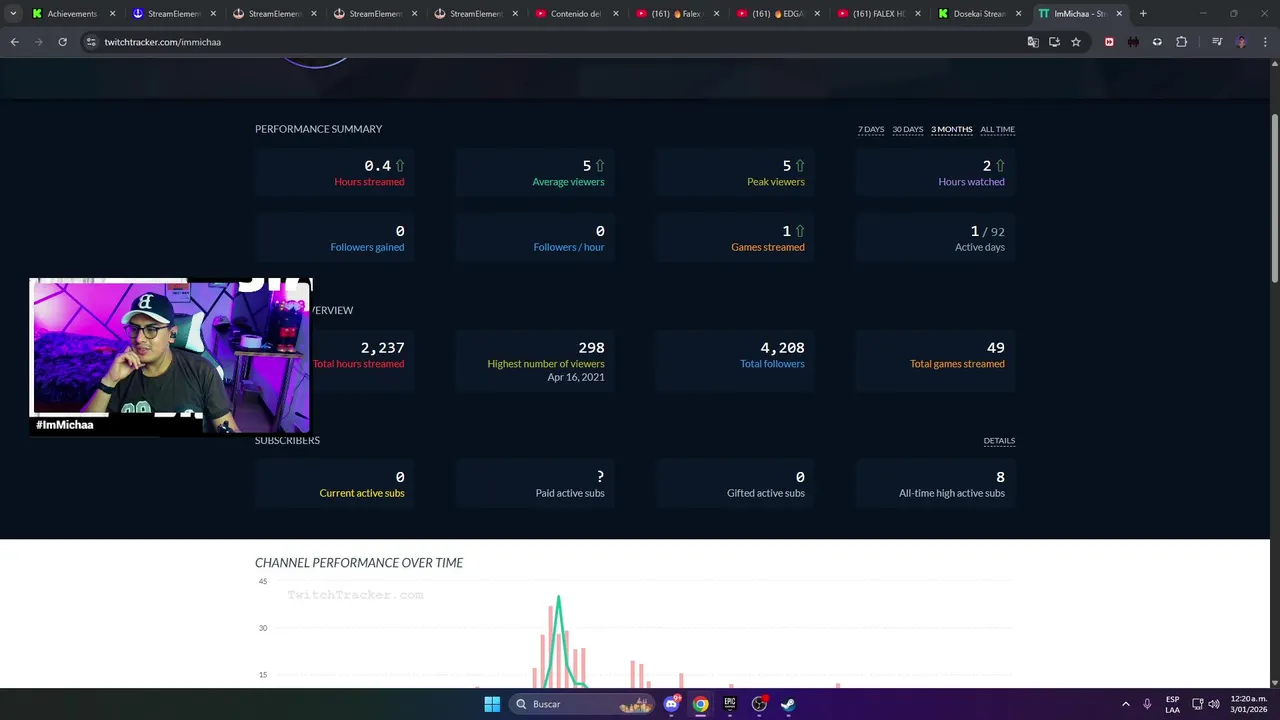Close the ImMichaa tab
This screenshot has height=720, width=1280.
pos(1119,14)
